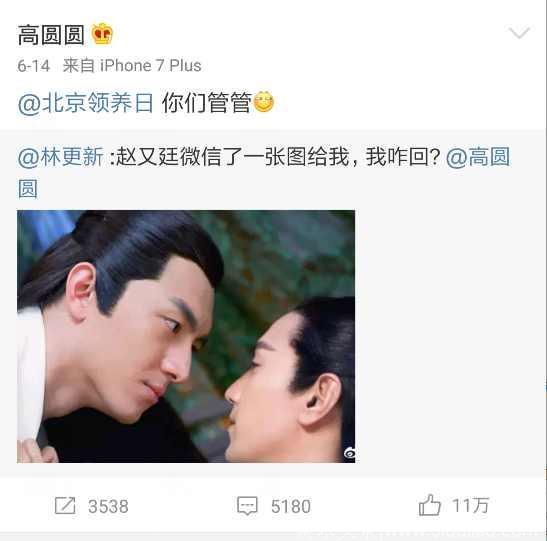
Task: Click the 来自 iPhone 7 Plus source text
Action: click(x=132, y=66)
